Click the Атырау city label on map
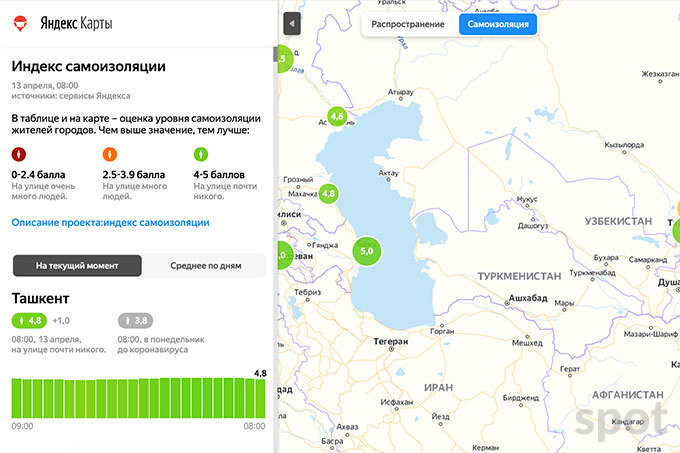This screenshot has width=680, height=453. [x=401, y=92]
